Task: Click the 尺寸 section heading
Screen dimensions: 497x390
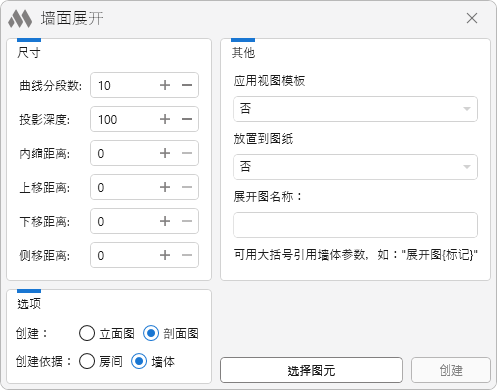Action: point(29,53)
